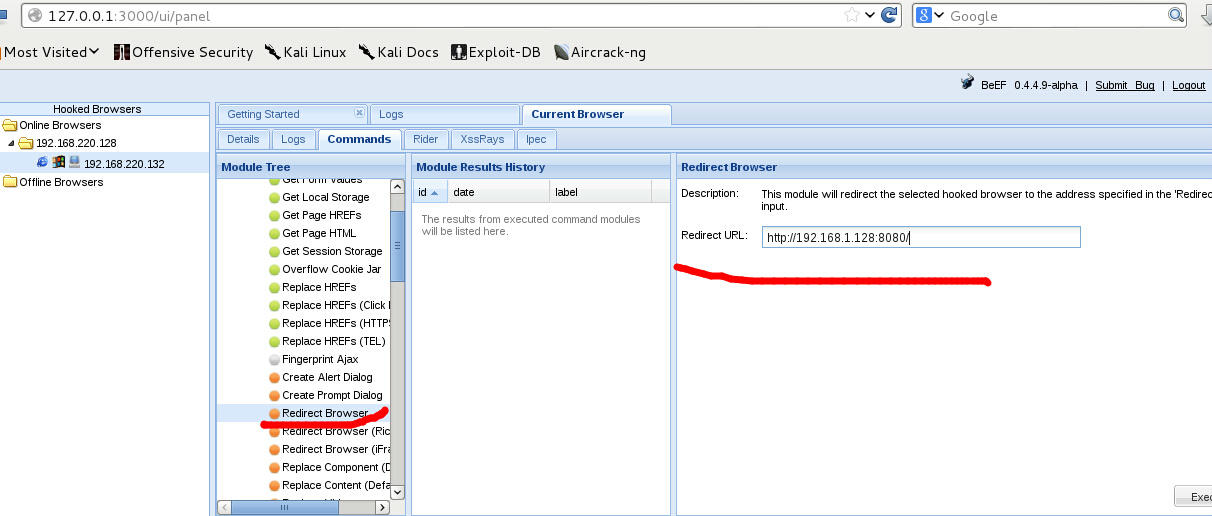Click into the Redirect URL input field
Screen dimensions: 1212x516
click(x=920, y=237)
